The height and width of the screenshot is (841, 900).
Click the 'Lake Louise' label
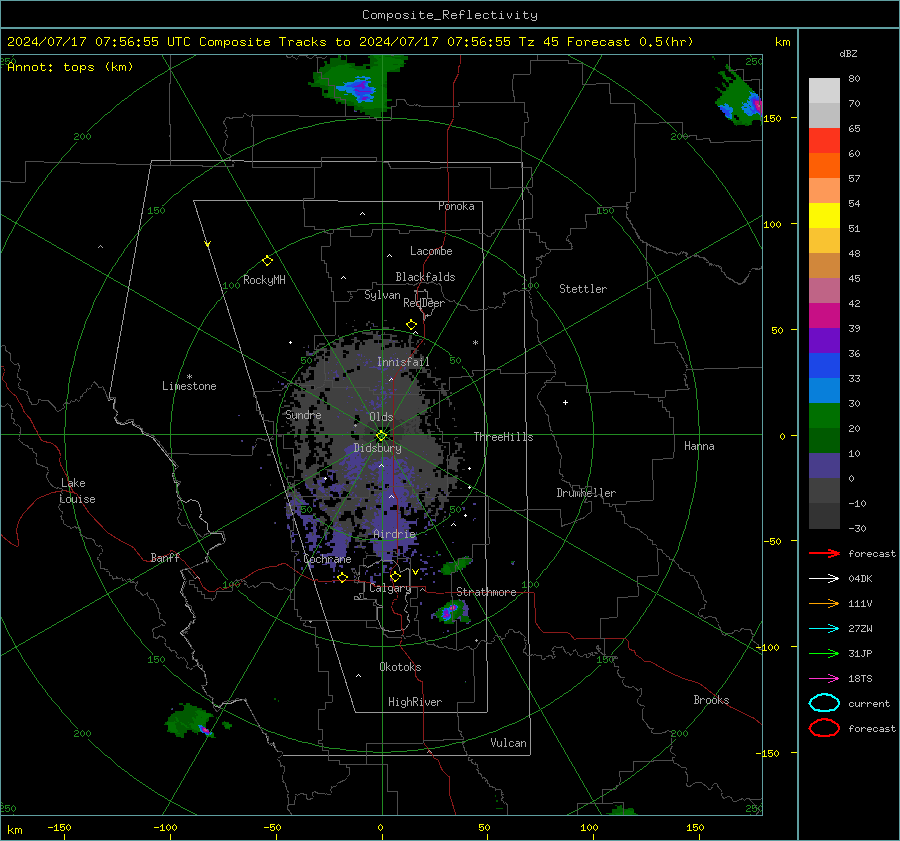[x=77, y=491]
